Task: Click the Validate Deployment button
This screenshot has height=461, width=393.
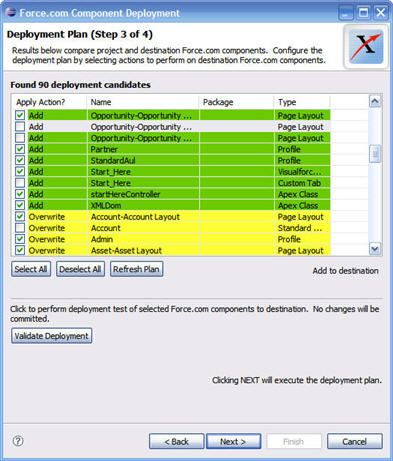Action: click(52, 336)
